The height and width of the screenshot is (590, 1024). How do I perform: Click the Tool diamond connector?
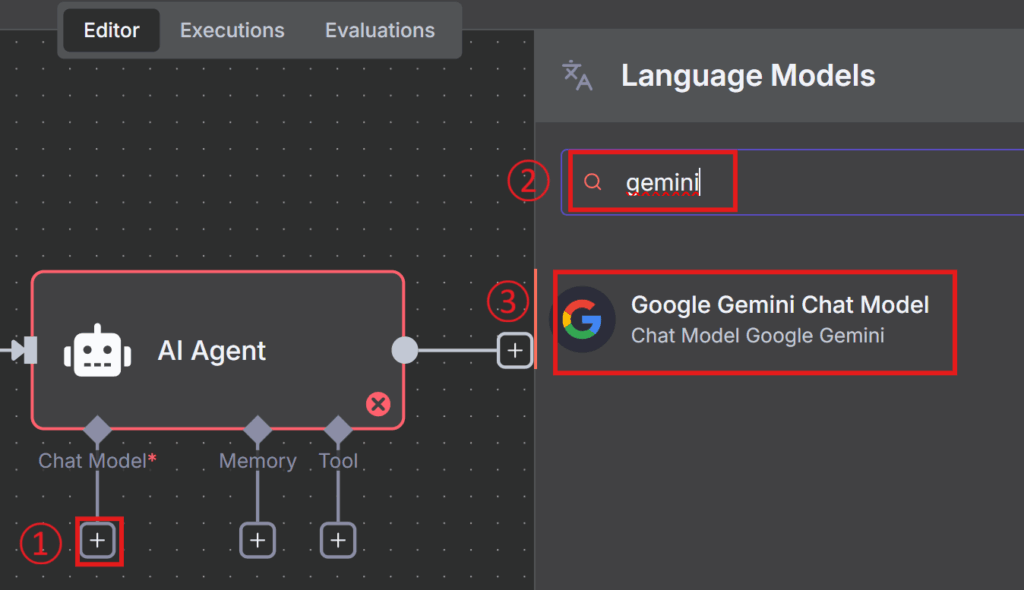[x=338, y=430]
